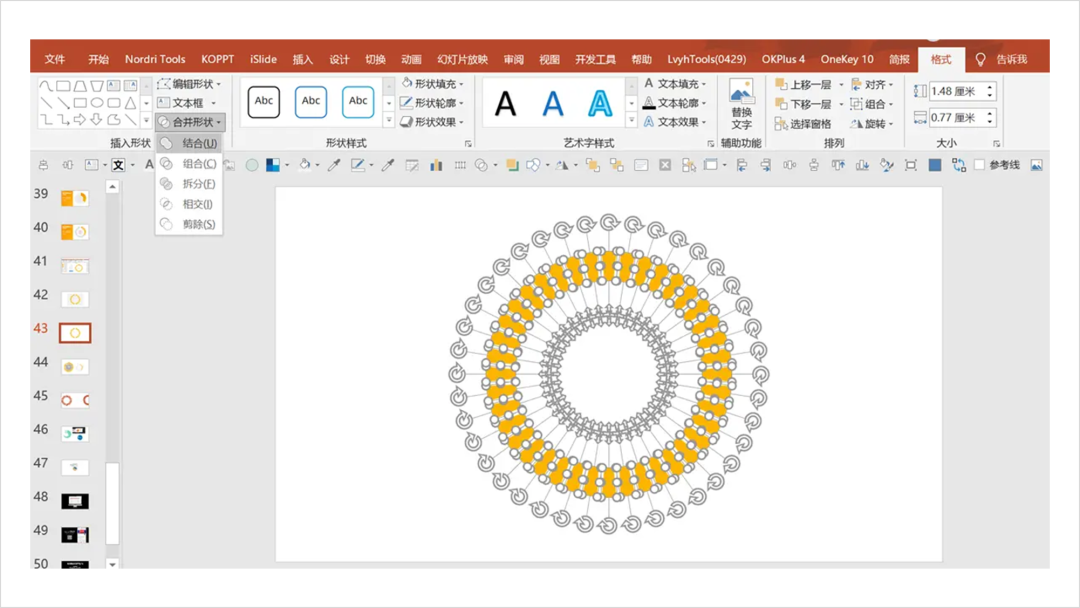Open 文本填充 text fill dropdown
This screenshot has height=608, width=1080.
(675, 83)
